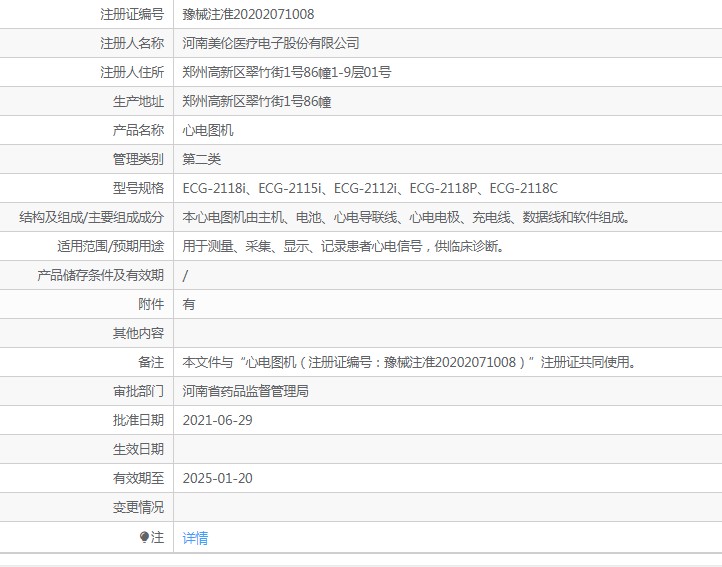722x567 pixels.
Task: Click the 注册证编号 label
Action: (x=132, y=14)
